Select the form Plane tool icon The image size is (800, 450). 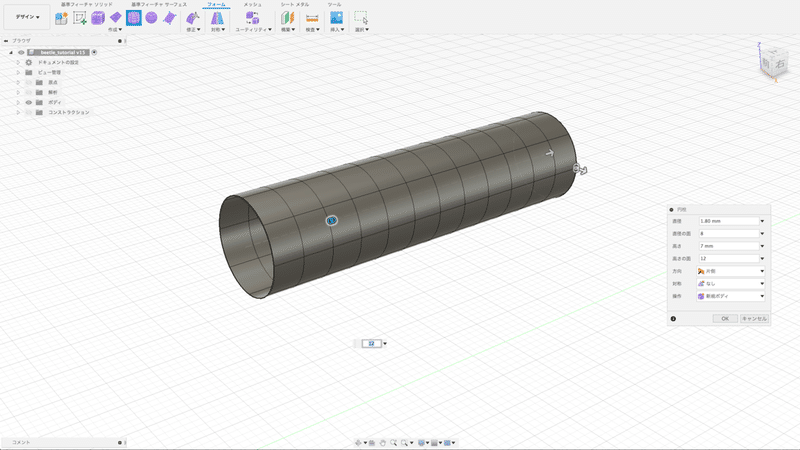(x=116, y=18)
